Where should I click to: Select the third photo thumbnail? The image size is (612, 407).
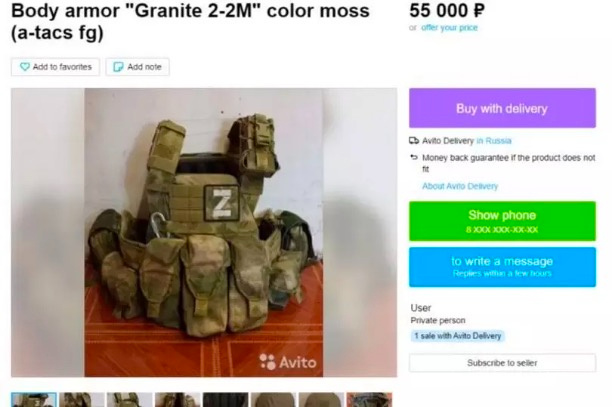[130, 400]
